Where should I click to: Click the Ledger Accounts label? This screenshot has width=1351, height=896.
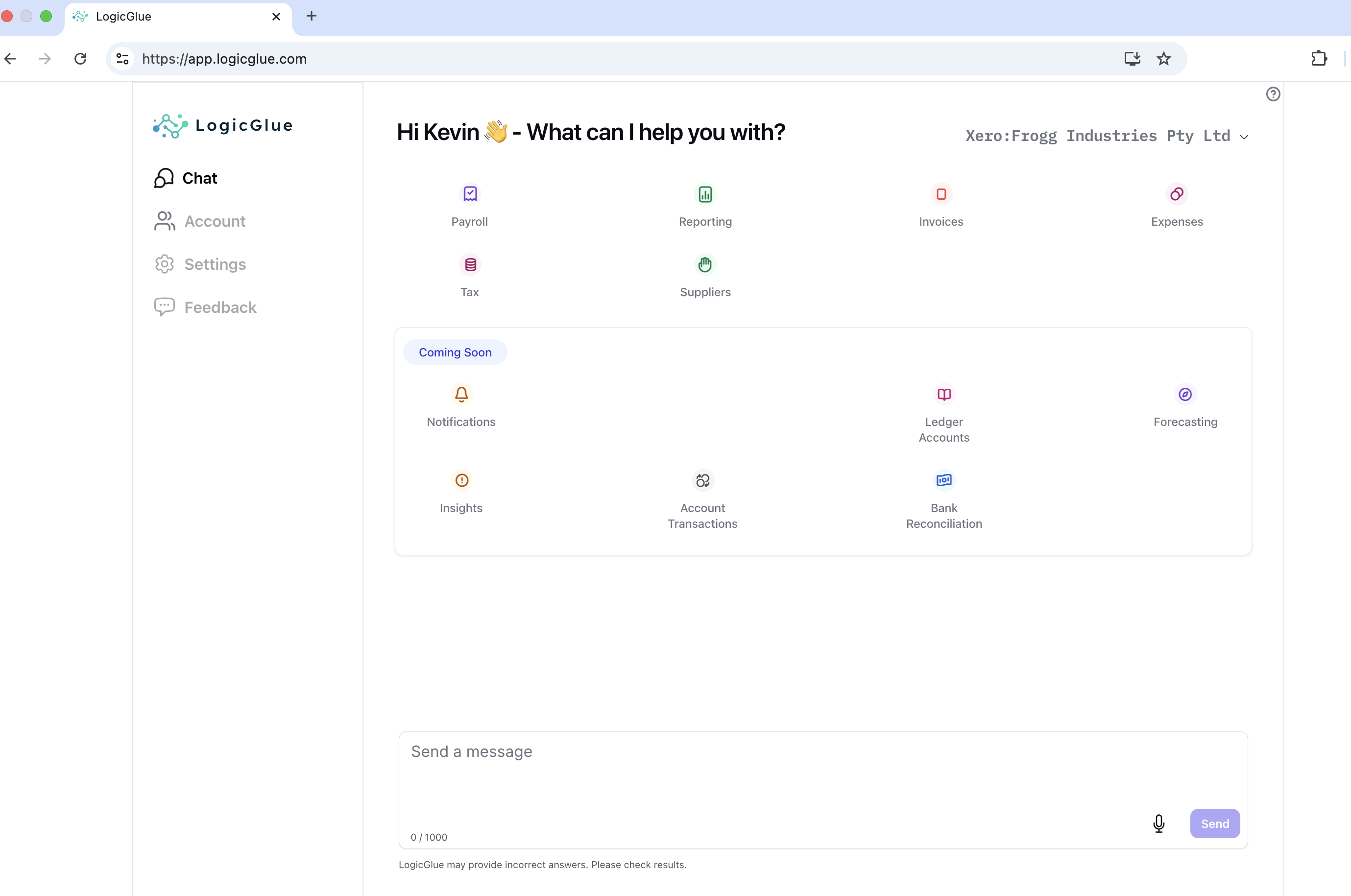click(x=944, y=430)
